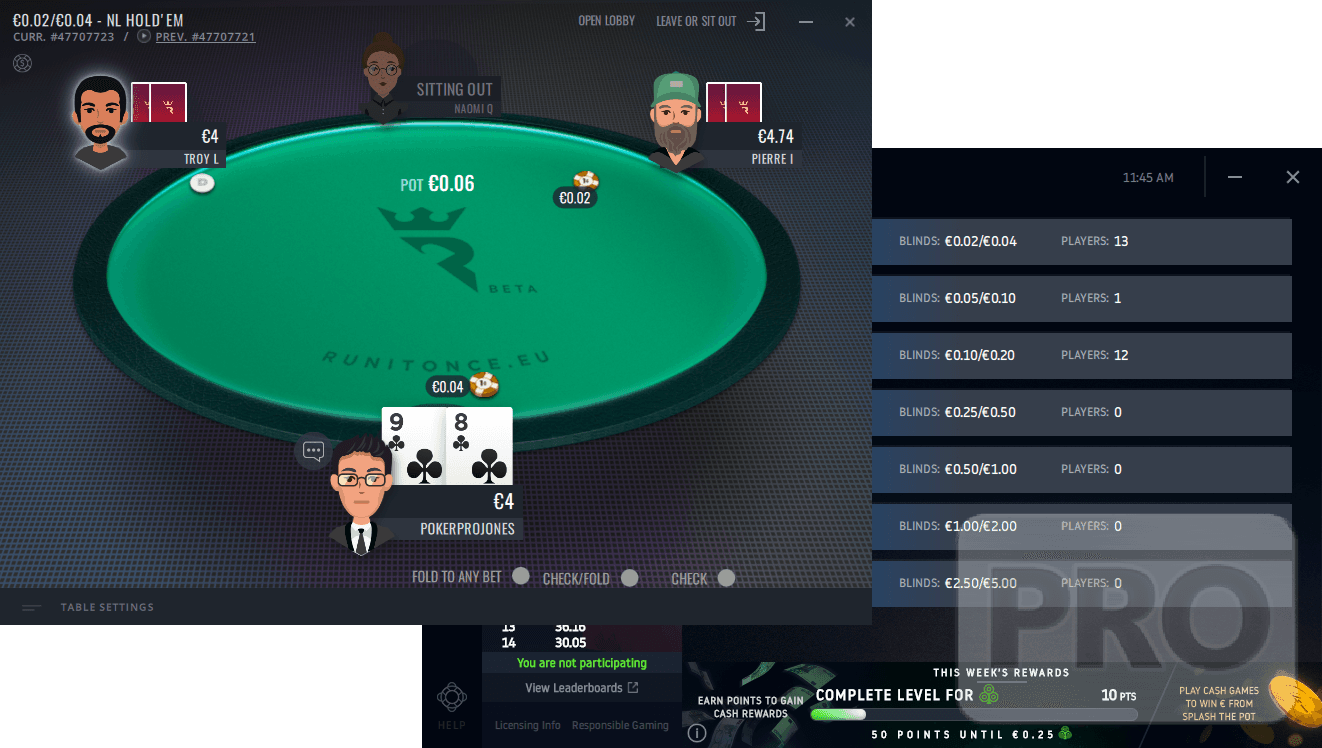
Task: Click the dealer button chip near Troy L
Action: [202, 183]
